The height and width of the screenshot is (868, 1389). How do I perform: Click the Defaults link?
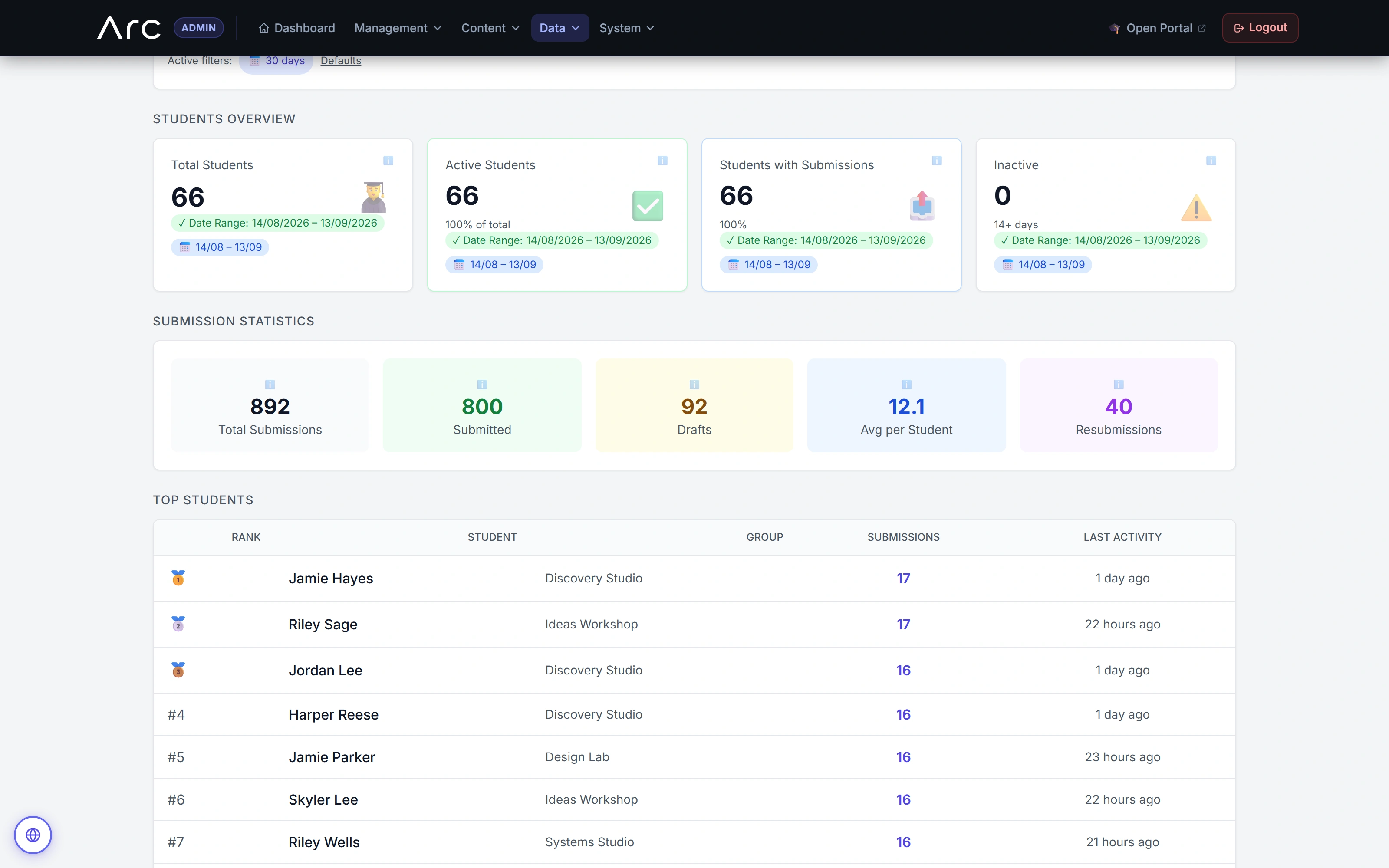(340, 61)
